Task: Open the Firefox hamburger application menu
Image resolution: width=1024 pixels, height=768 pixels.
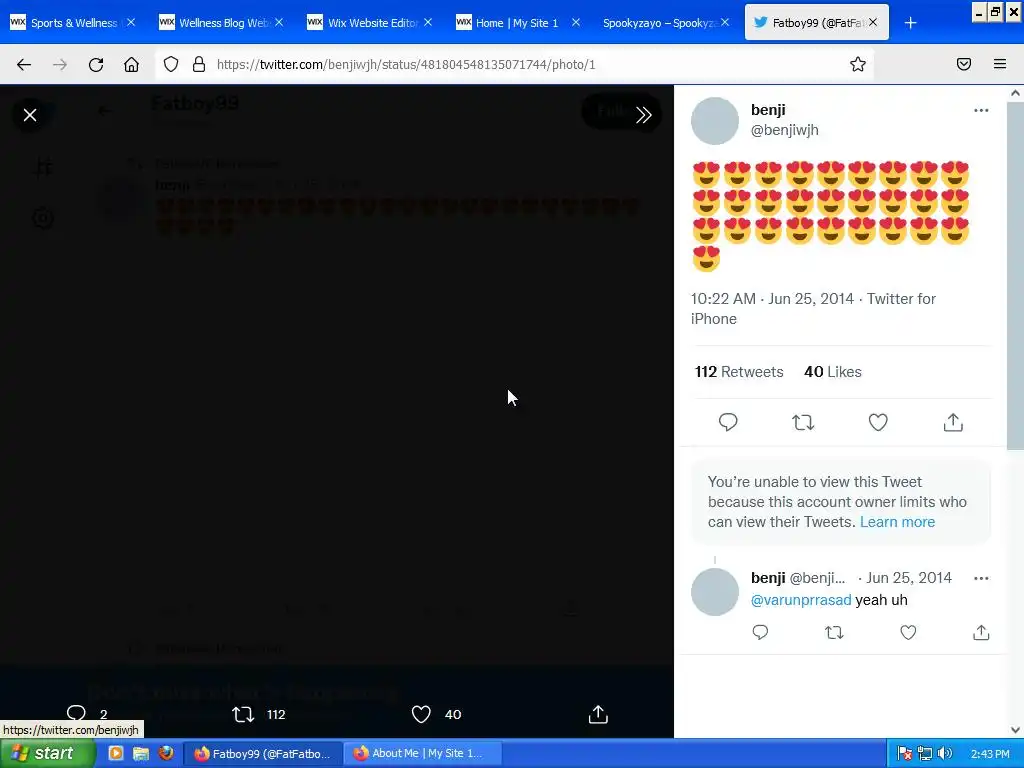Action: 1000,64
